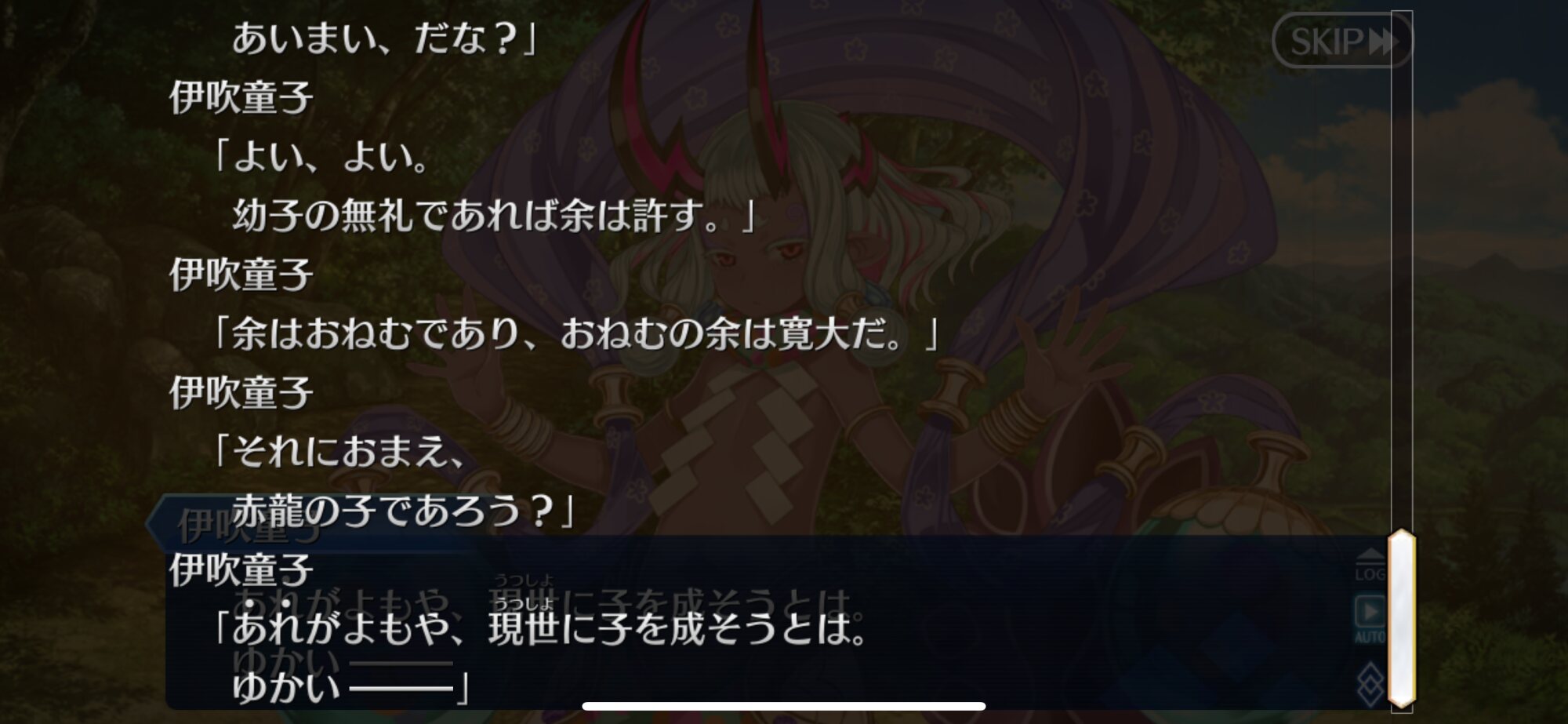Select line 余はおねむであり、おねむの余は寛大だ。
This screenshot has width=1568, height=724.
(575, 333)
